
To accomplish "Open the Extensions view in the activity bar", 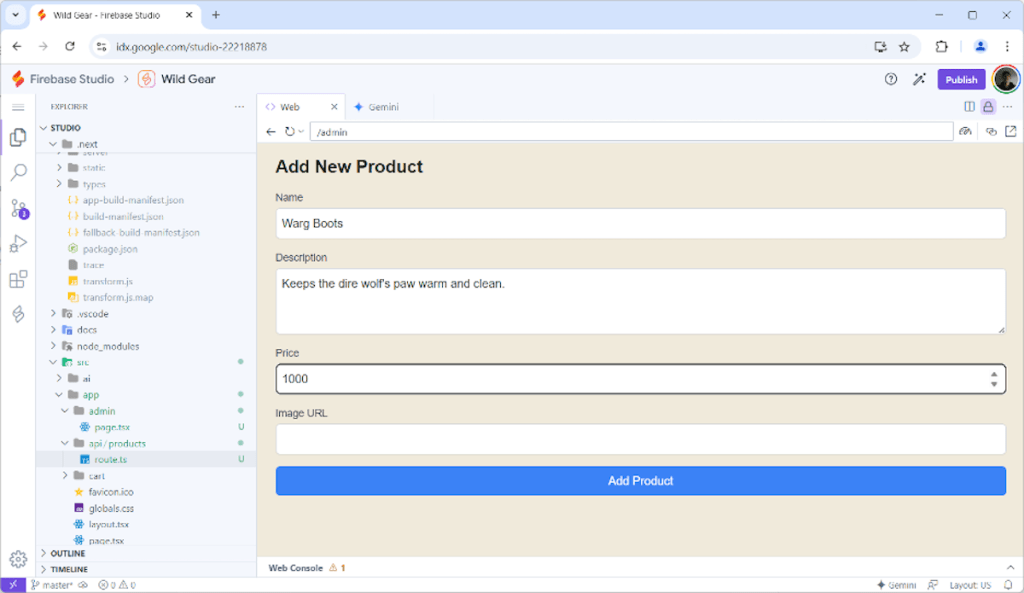I will click(x=17, y=278).
